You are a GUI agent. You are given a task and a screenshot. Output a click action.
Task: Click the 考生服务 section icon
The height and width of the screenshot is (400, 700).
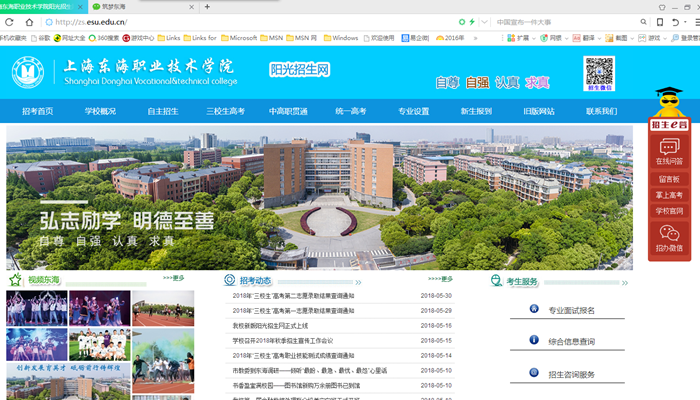(496, 281)
